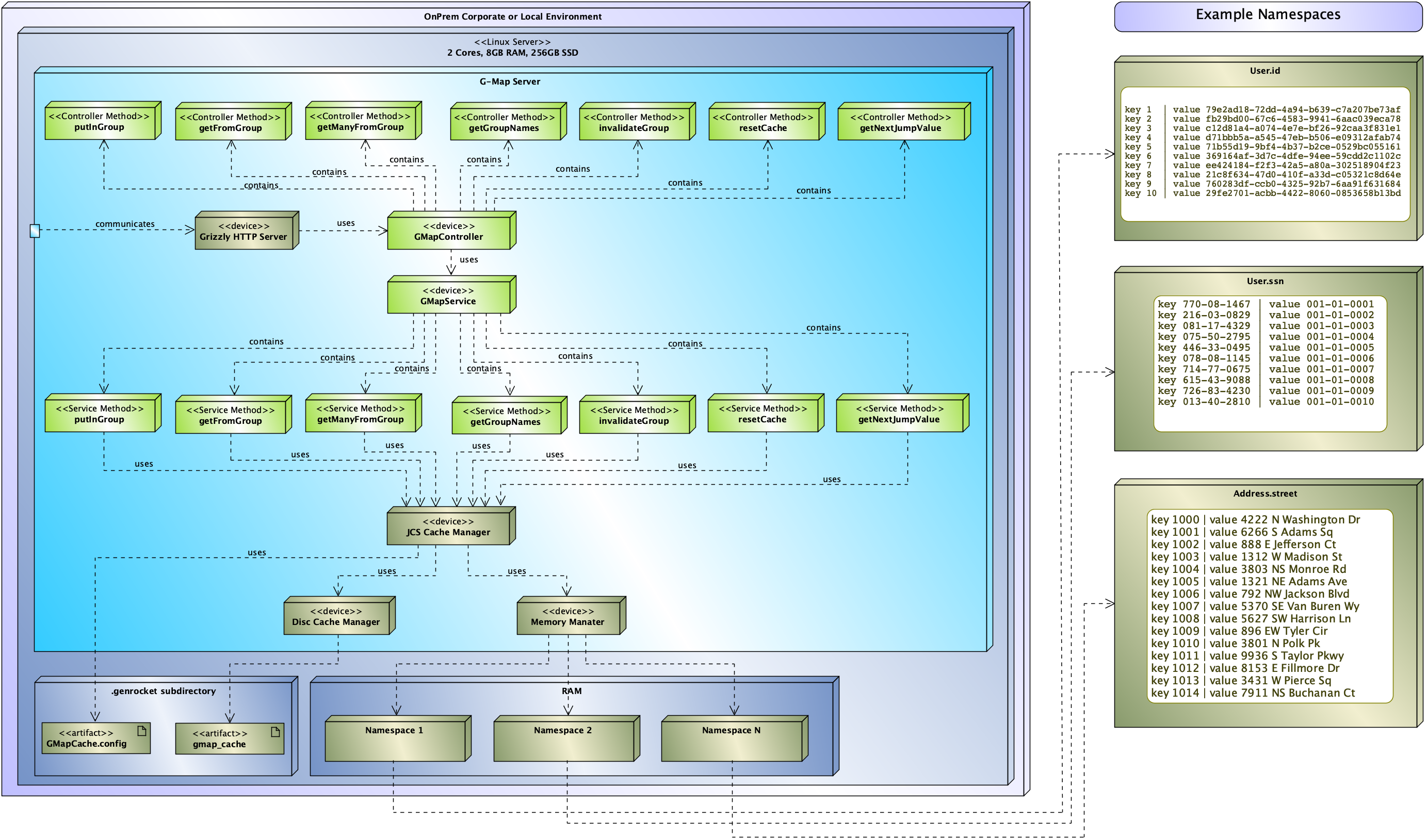
Task: Click the GMapCache.config artifact document icon
Action: coord(141,731)
